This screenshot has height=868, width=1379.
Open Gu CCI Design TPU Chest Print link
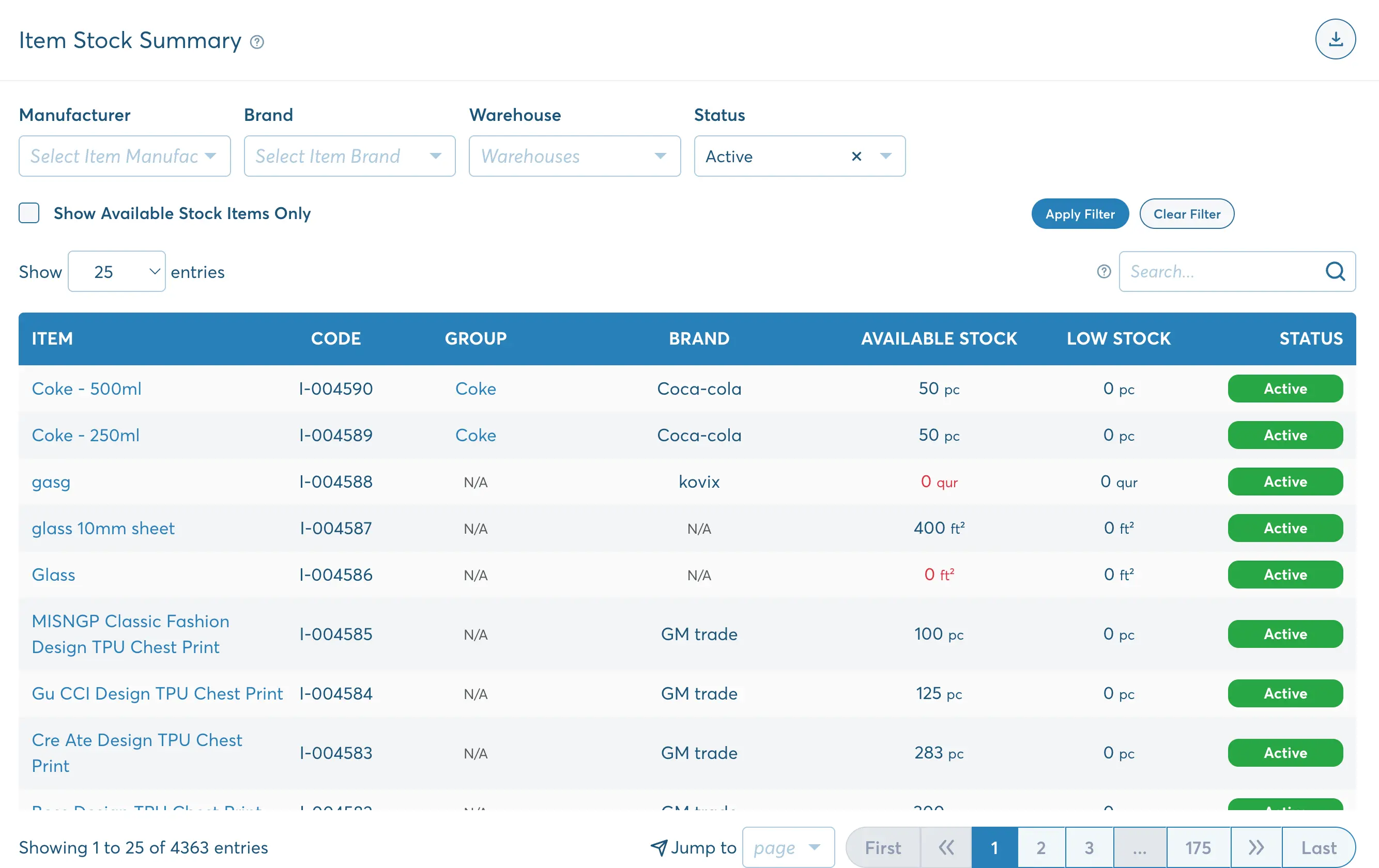click(157, 693)
